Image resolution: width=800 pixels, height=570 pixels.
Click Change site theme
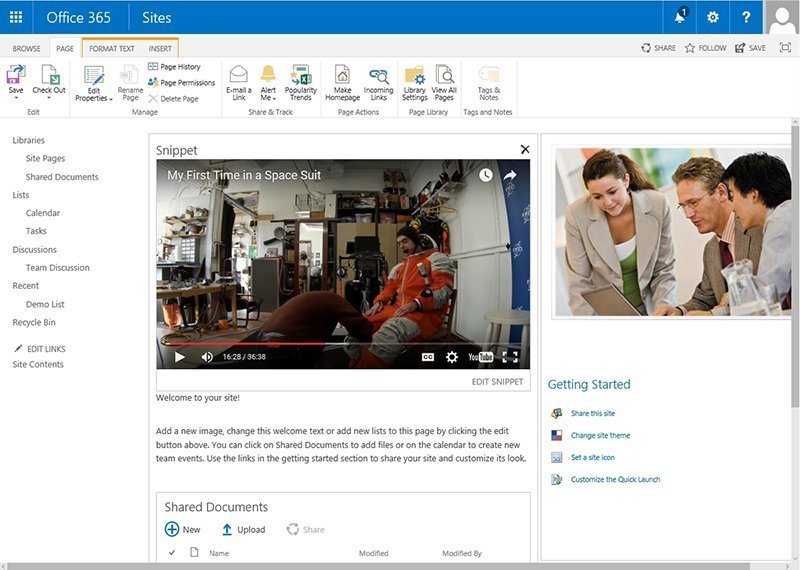tap(601, 435)
